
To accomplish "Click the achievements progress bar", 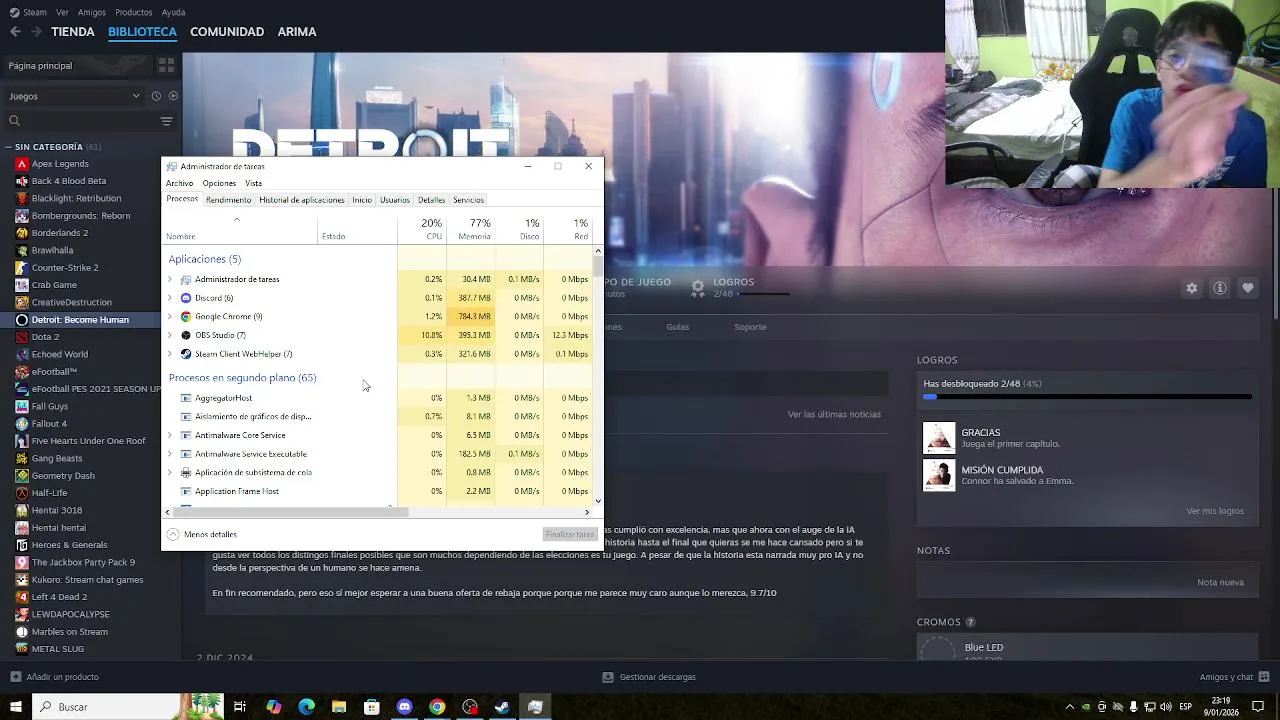I will (1087, 397).
